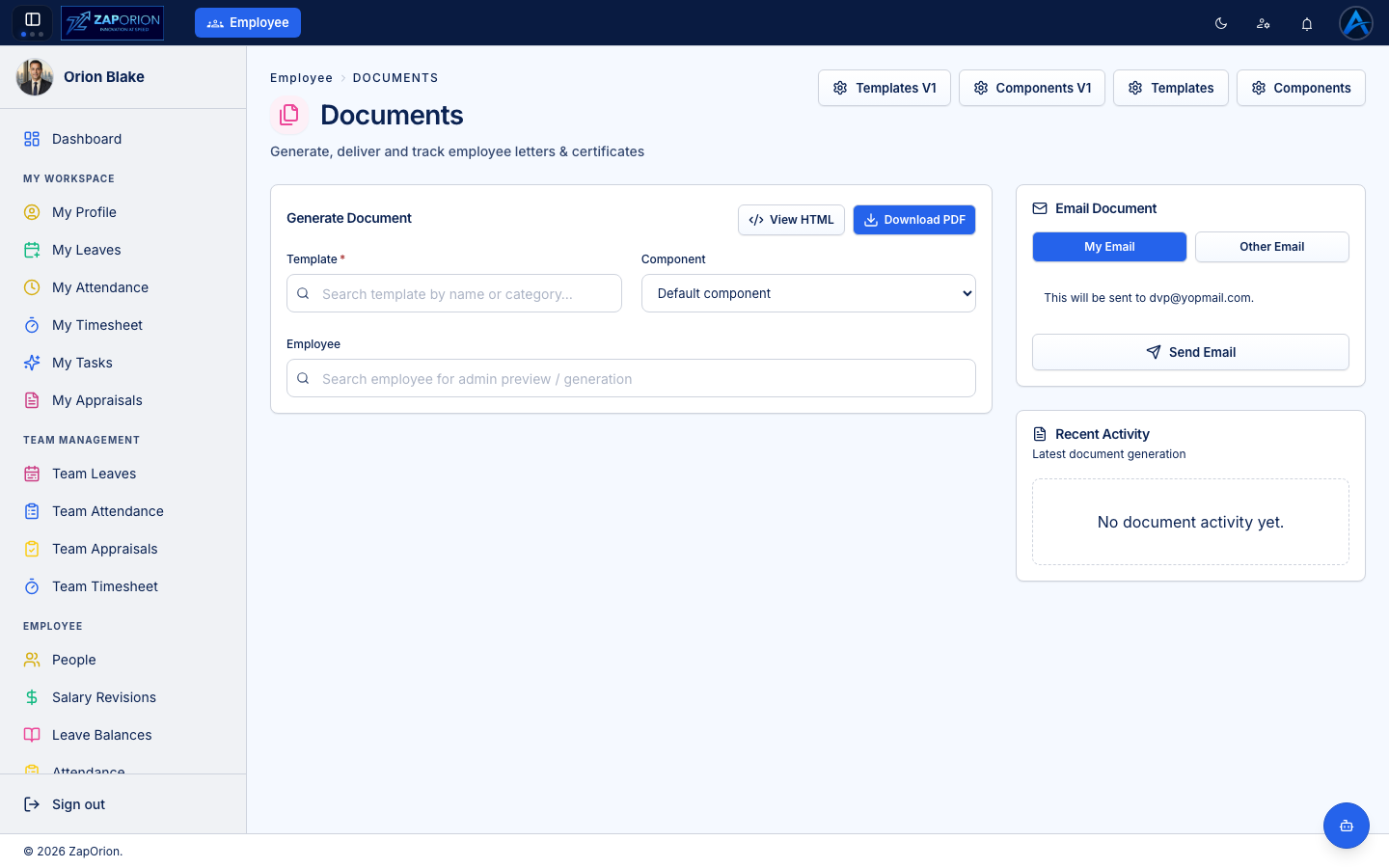The width and height of the screenshot is (1389, 868).
Task: Open the Employee module switcher
Action: (248, 22)
